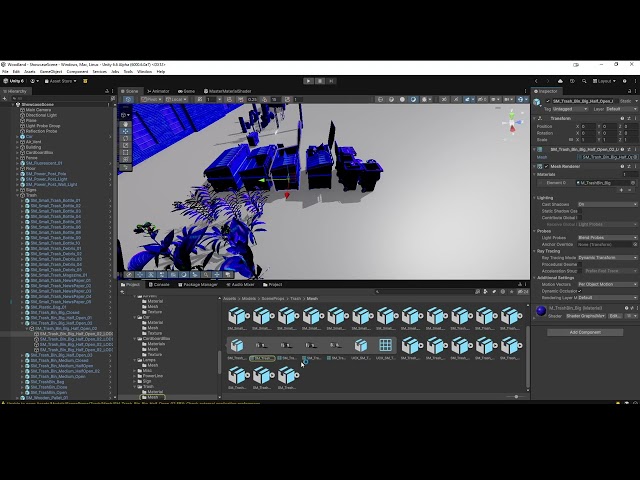Toggle the Dynamic Occlusion checkbox
The image size is (640, 480).
(x=580, y=291)
